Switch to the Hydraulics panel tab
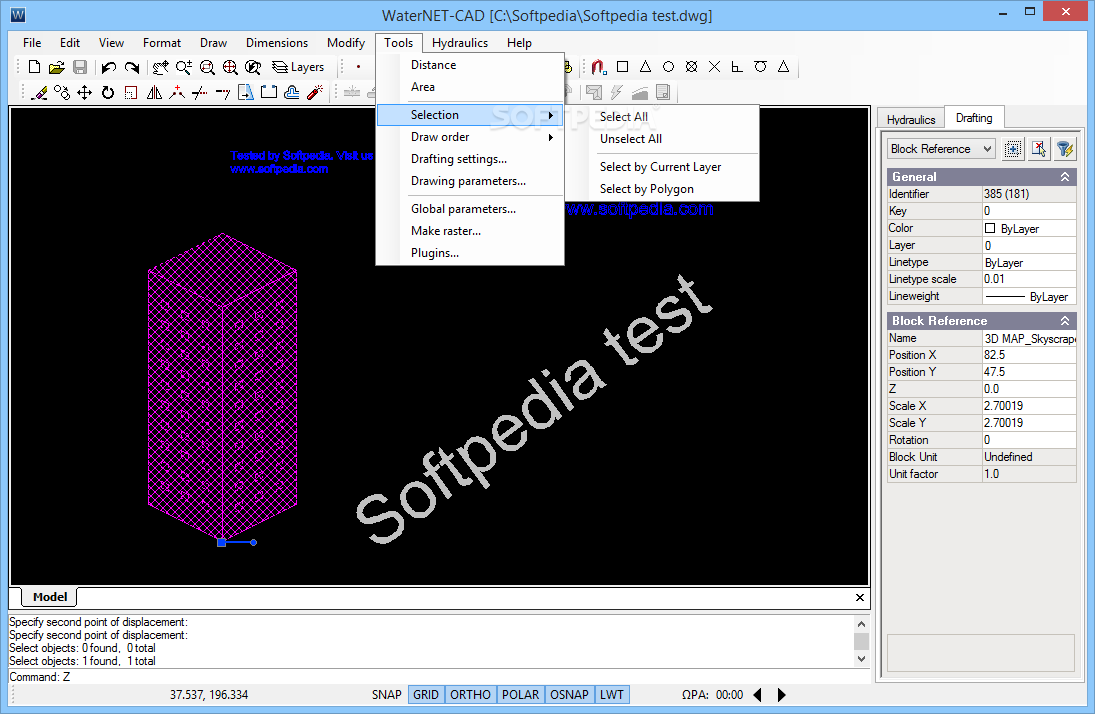The width and height of the screenshot is (1095, 714). [x=911, y=119]
